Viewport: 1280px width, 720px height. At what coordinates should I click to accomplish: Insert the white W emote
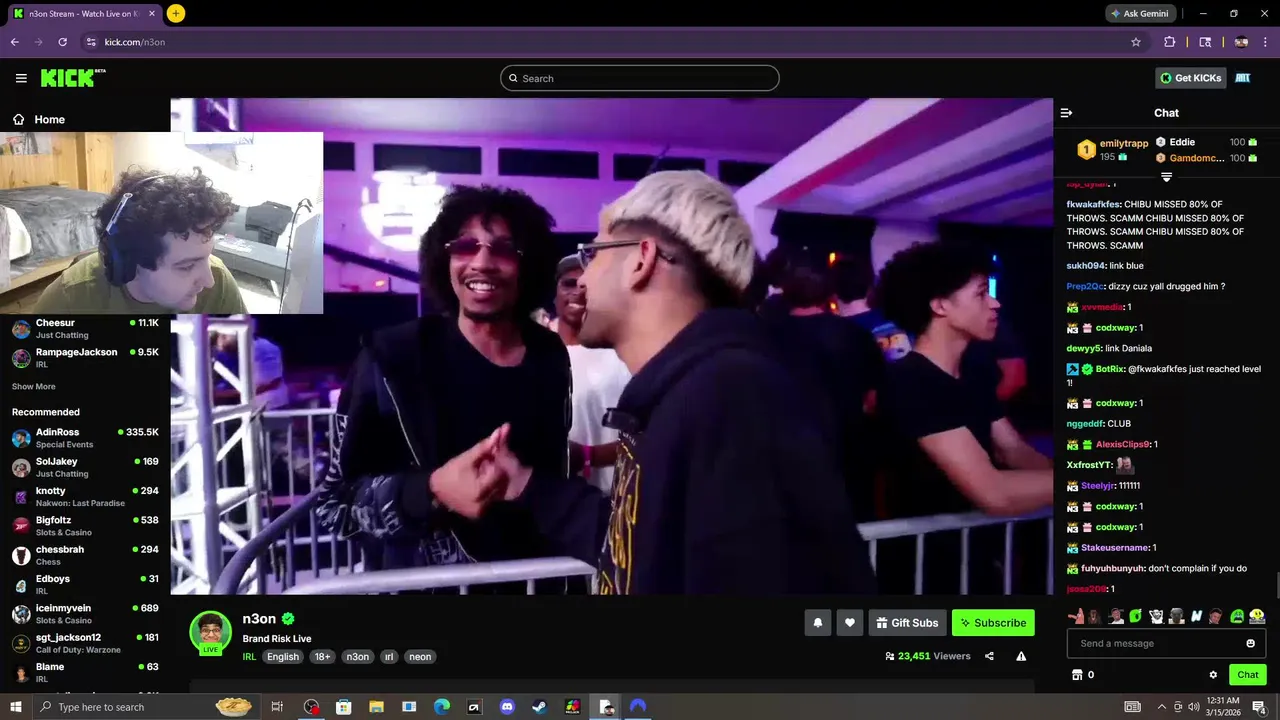click(x=1196, y=616)
